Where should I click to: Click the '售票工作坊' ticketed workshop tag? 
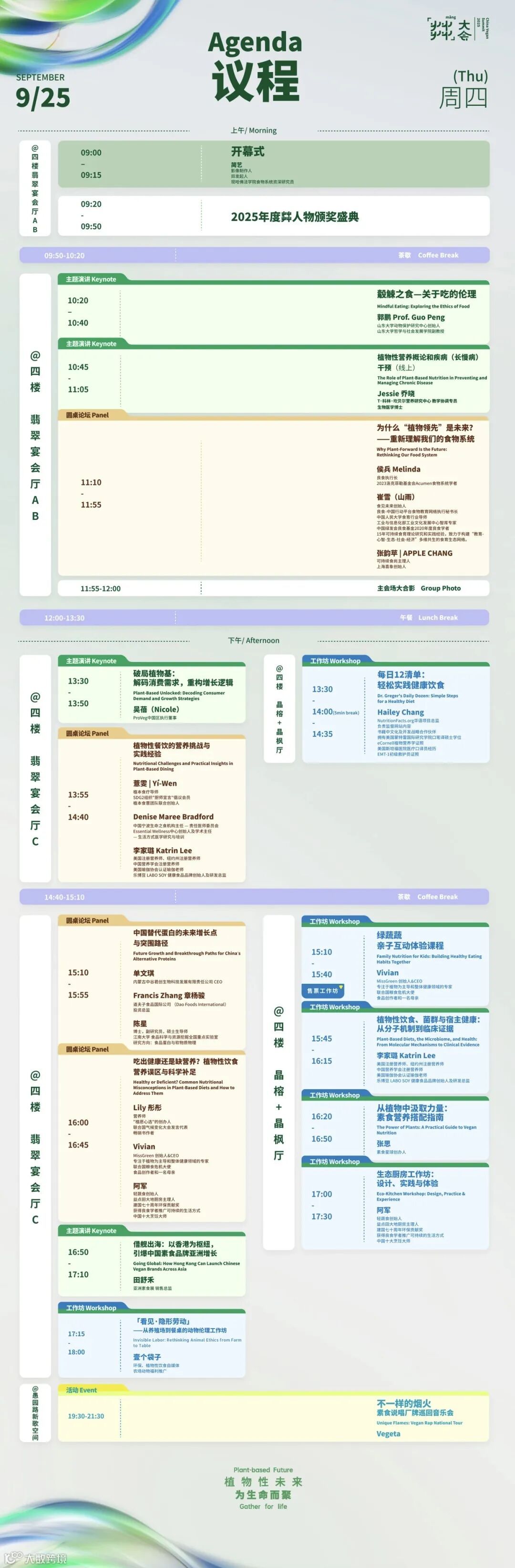click(323, 990)
